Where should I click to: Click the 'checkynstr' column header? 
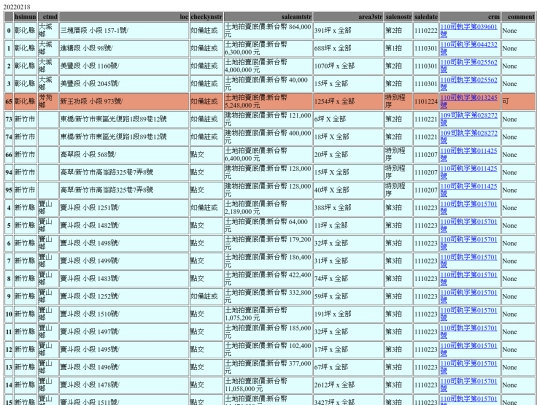[206, 17]
